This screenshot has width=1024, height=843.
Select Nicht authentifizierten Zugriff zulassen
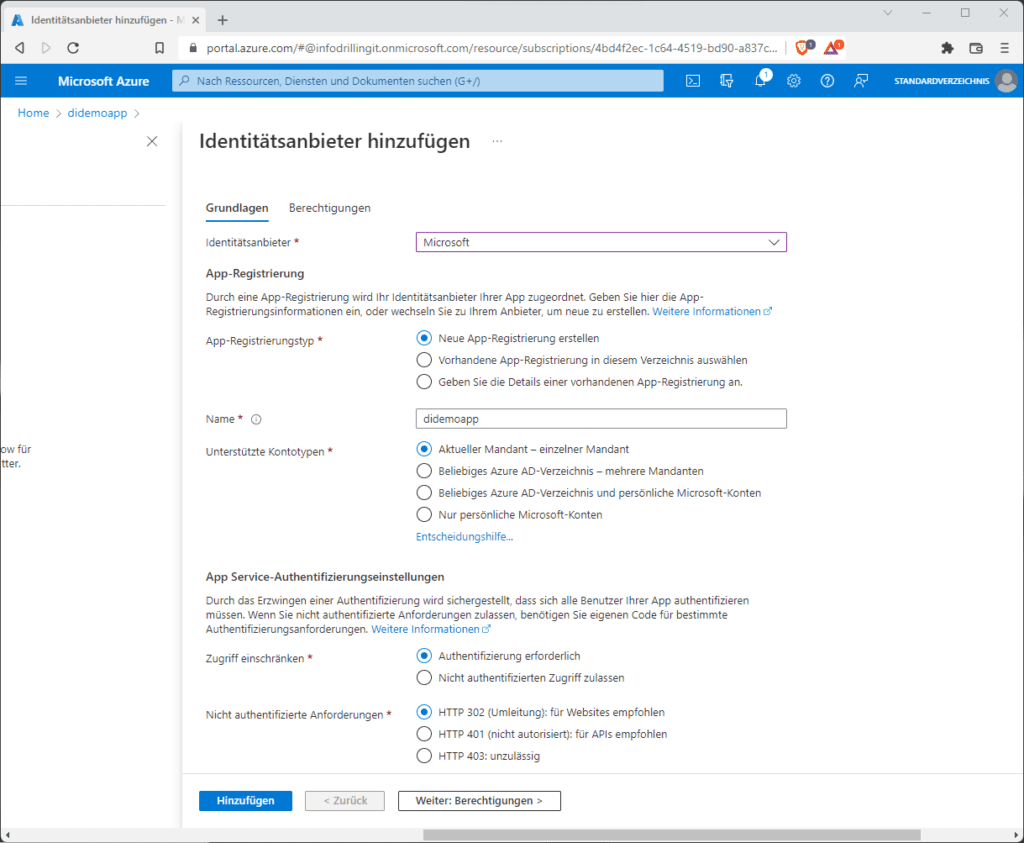(x=424, y=678)
